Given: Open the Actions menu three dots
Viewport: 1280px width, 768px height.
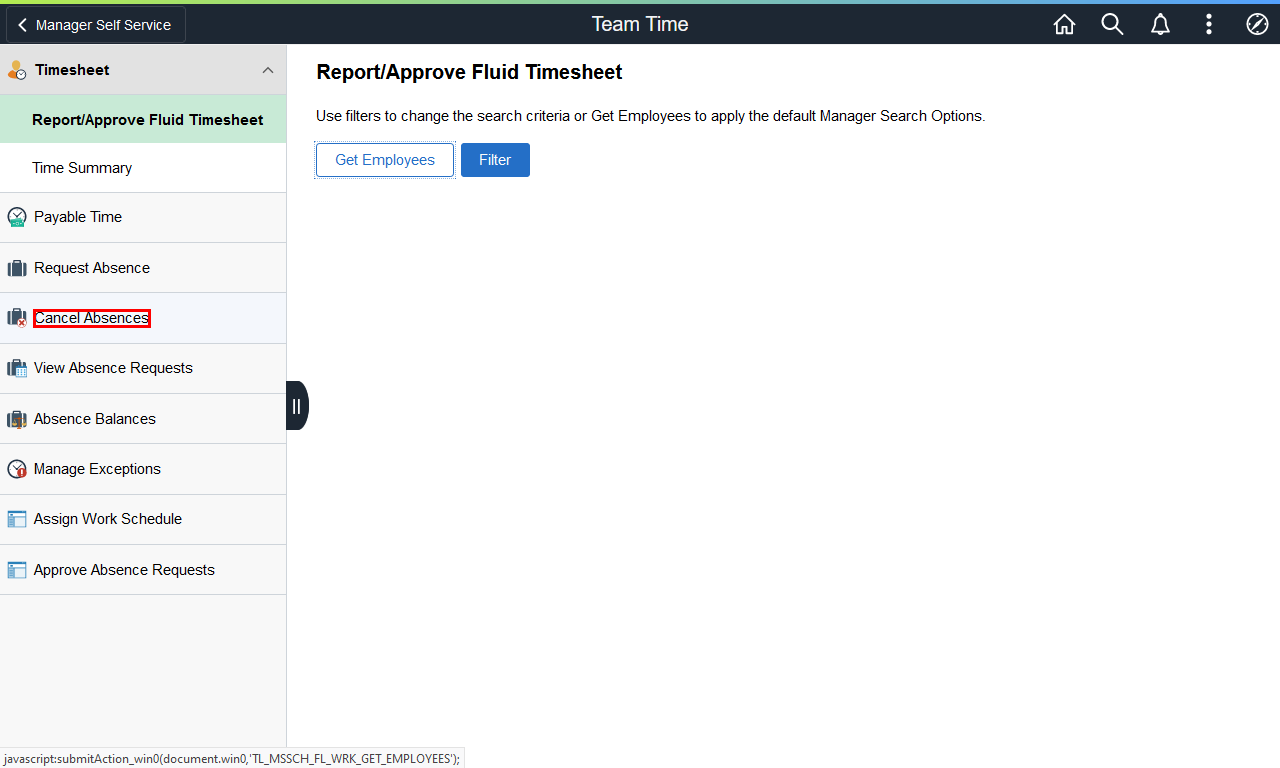Looking at the screenshot, I should (1209, 24).
